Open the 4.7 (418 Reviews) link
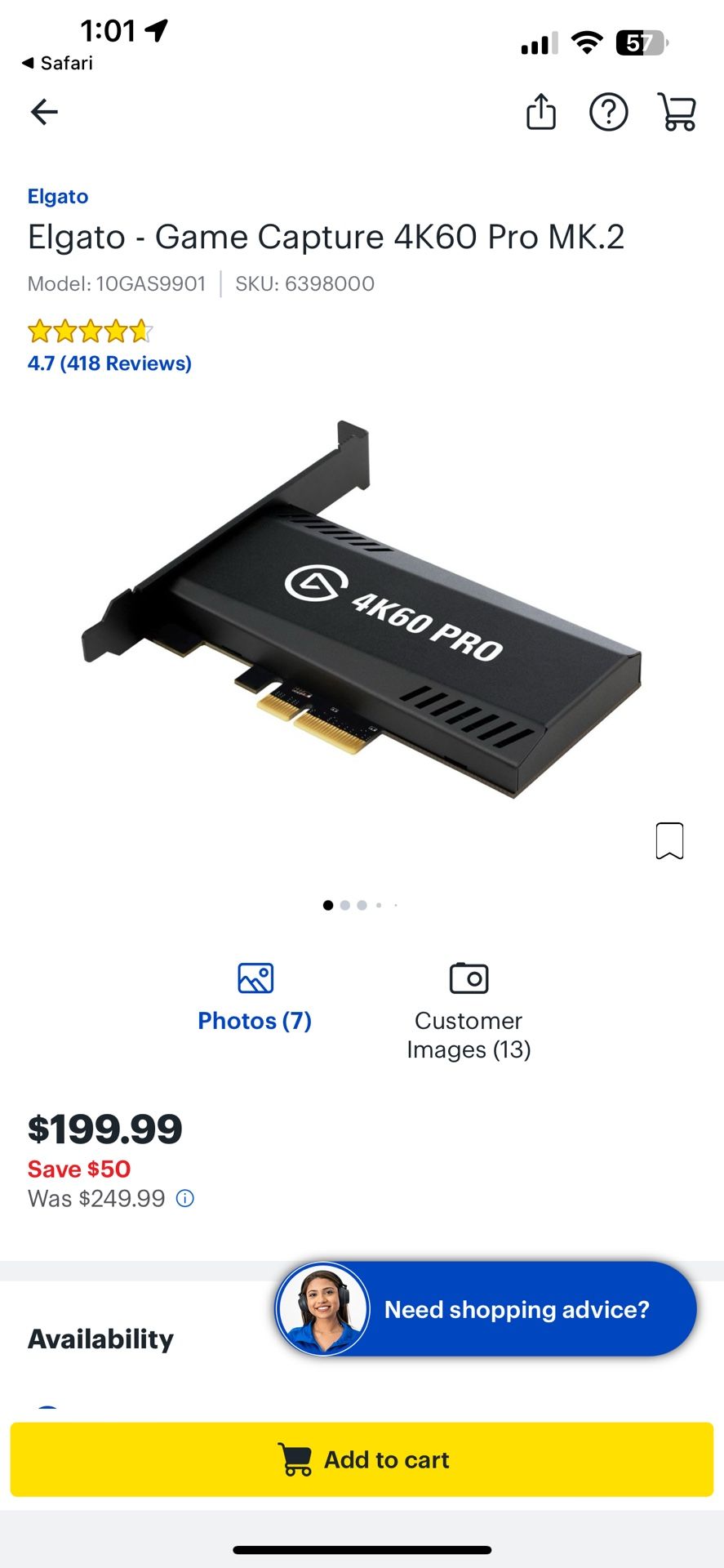 click(109, 363)
